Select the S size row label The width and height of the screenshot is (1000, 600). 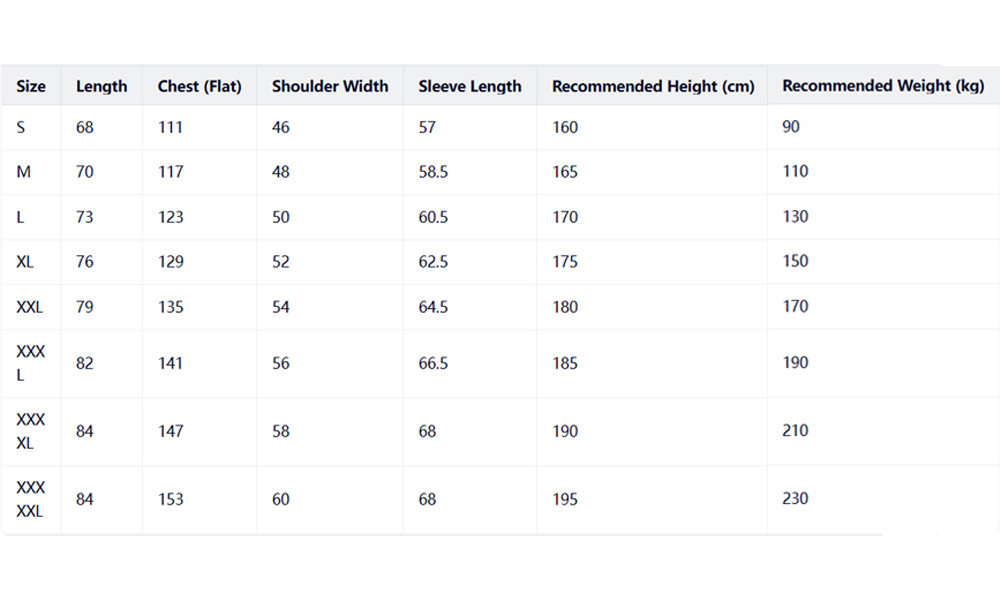(x=21, y=127)
